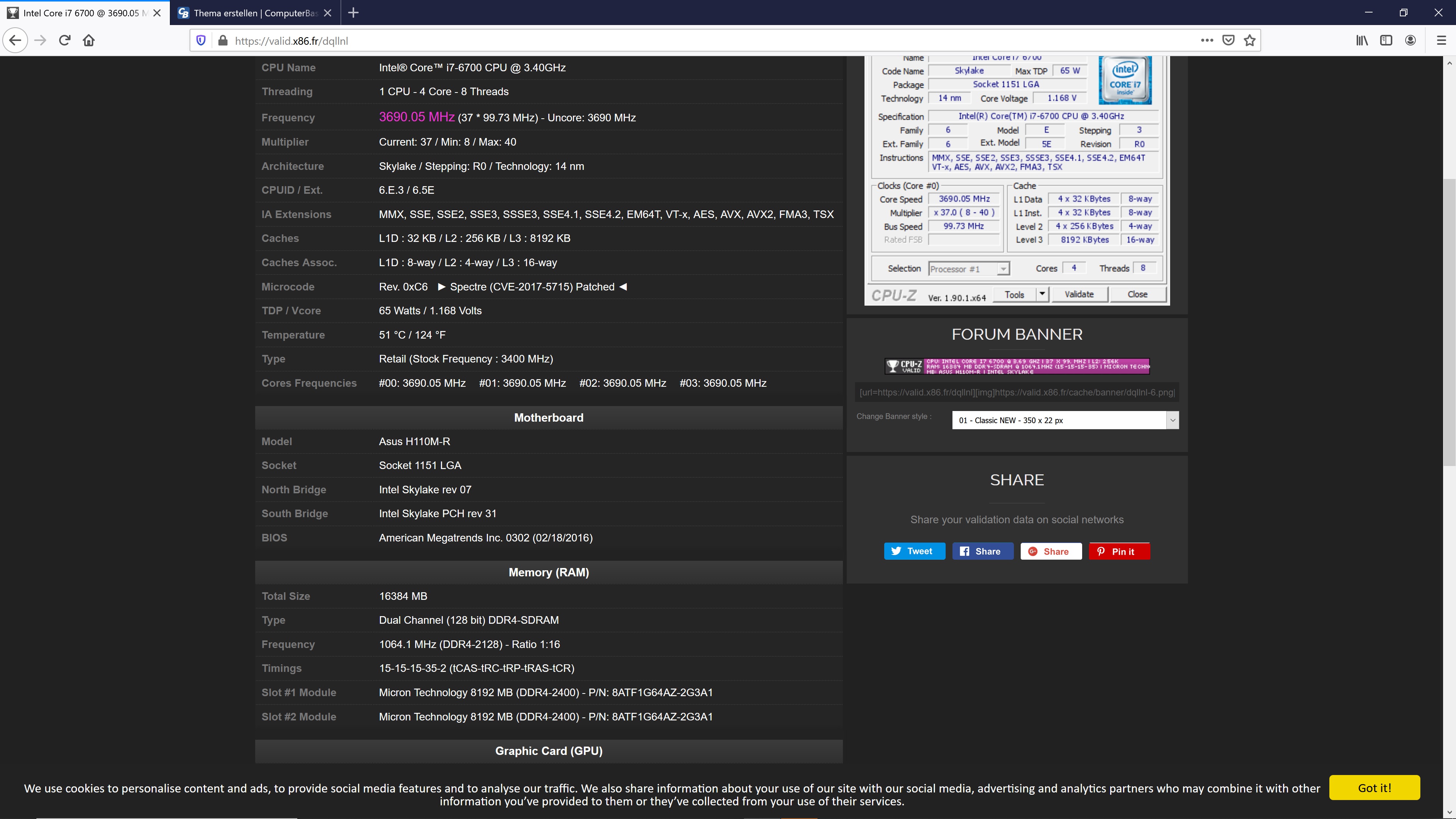
Task: Click the Pin it button
Action: coord(1119,551)
